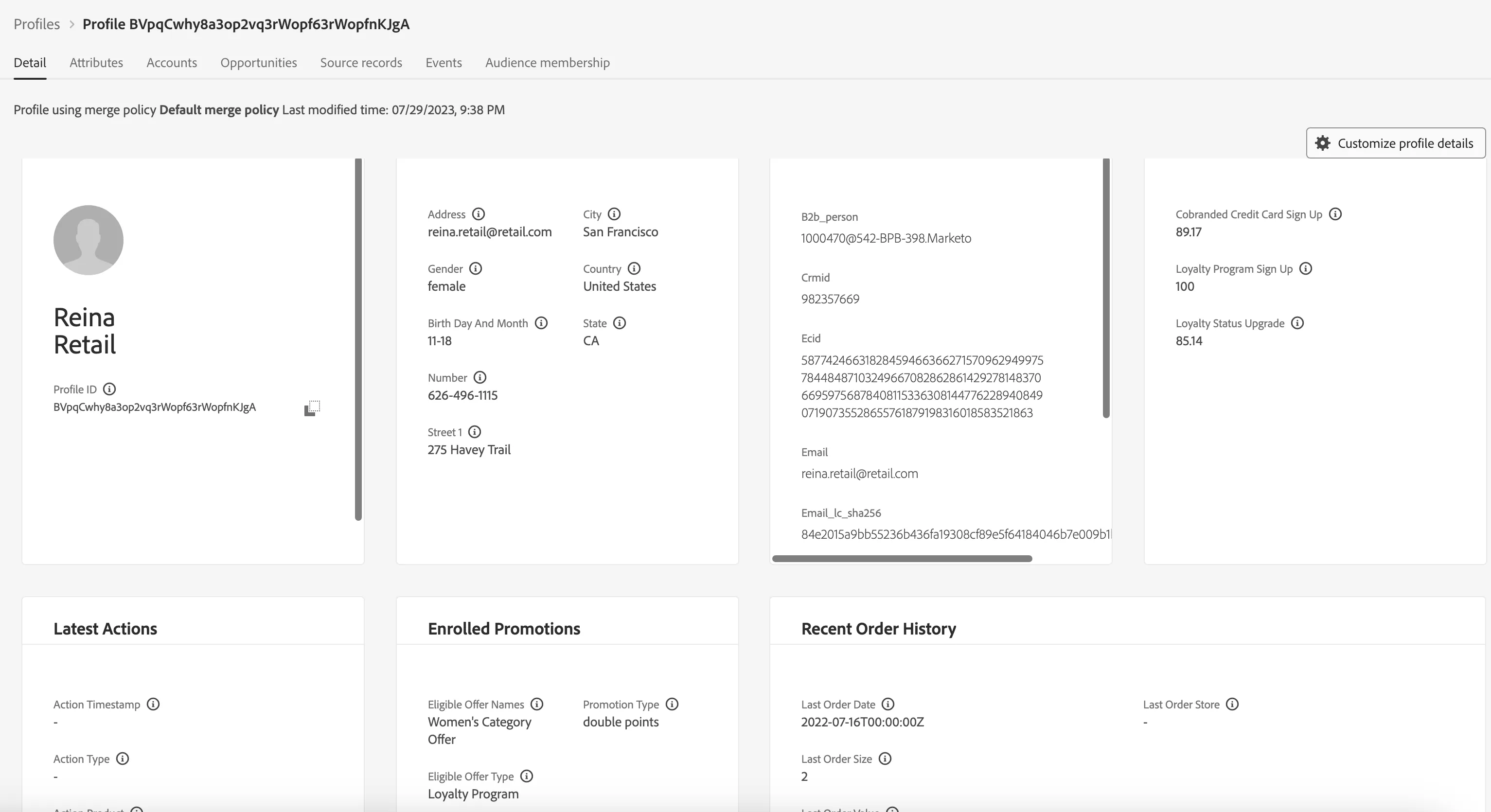
Task: Click Customize profile details button
Action: (x=1396, y=143)
